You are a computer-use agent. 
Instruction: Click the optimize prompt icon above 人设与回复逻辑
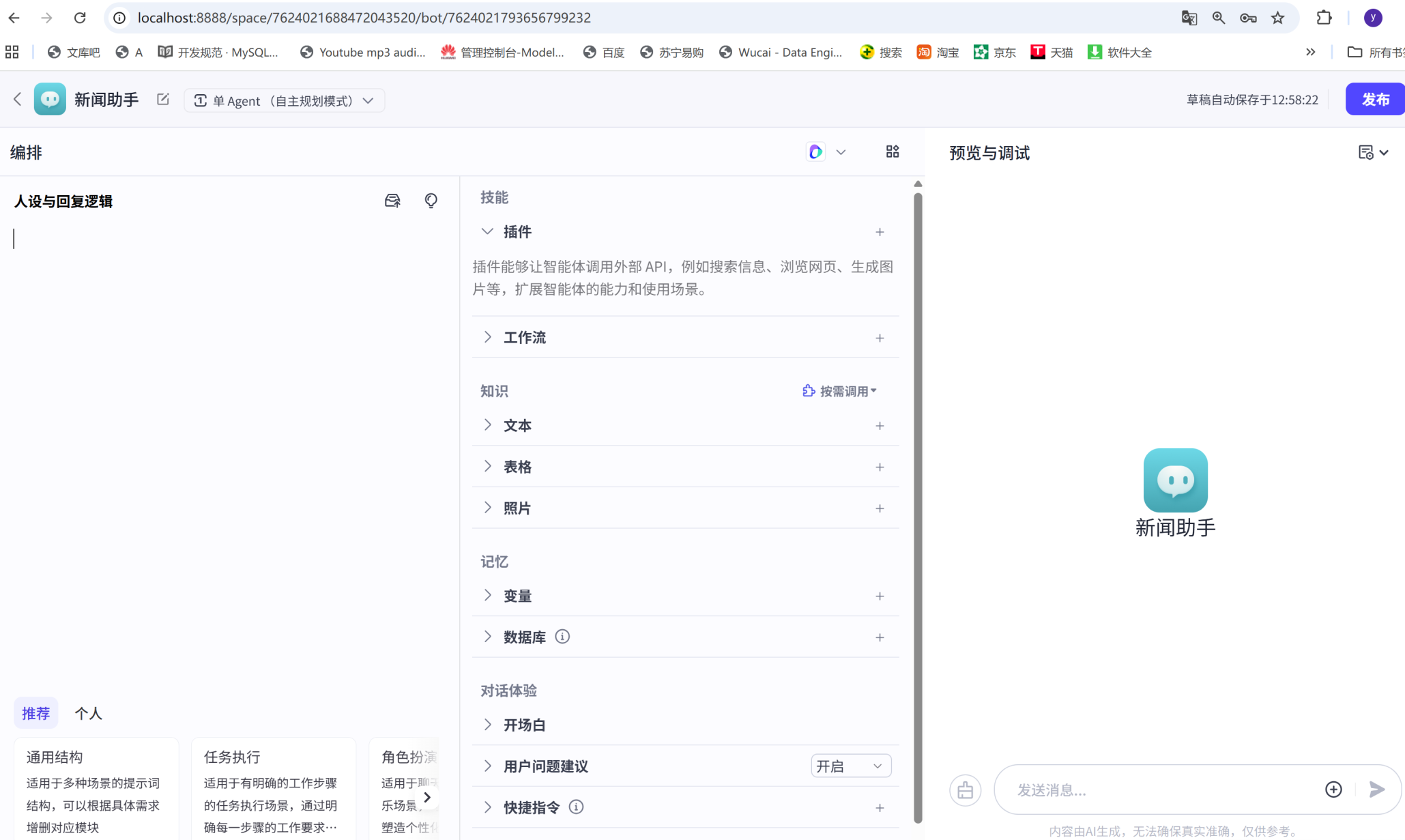pos(392,200)
